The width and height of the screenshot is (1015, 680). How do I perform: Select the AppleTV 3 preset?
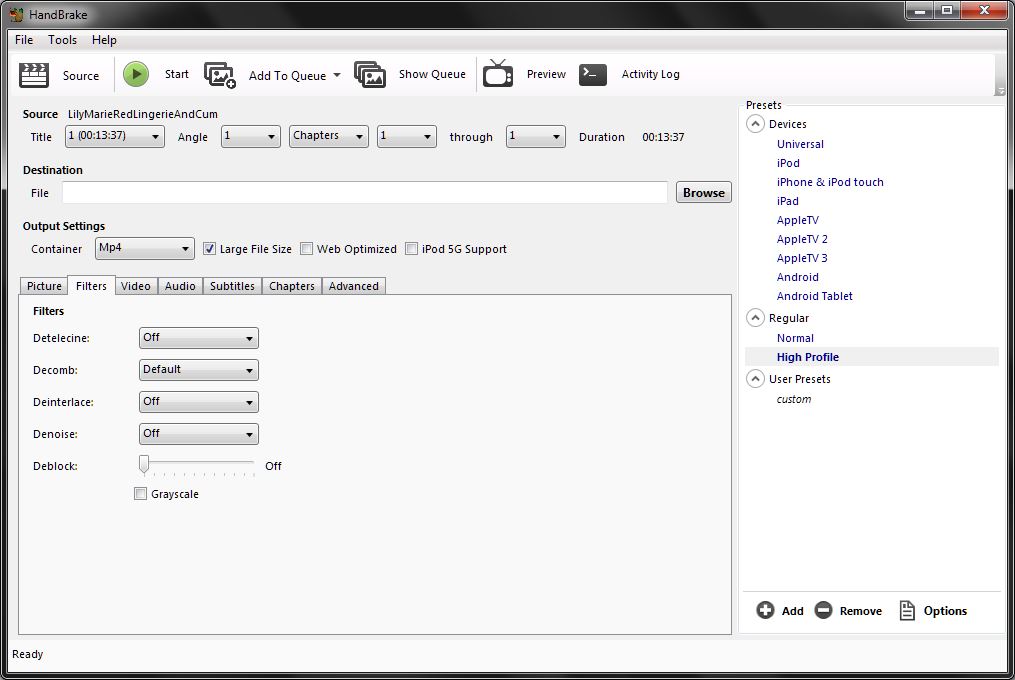[x=802, y=258]
